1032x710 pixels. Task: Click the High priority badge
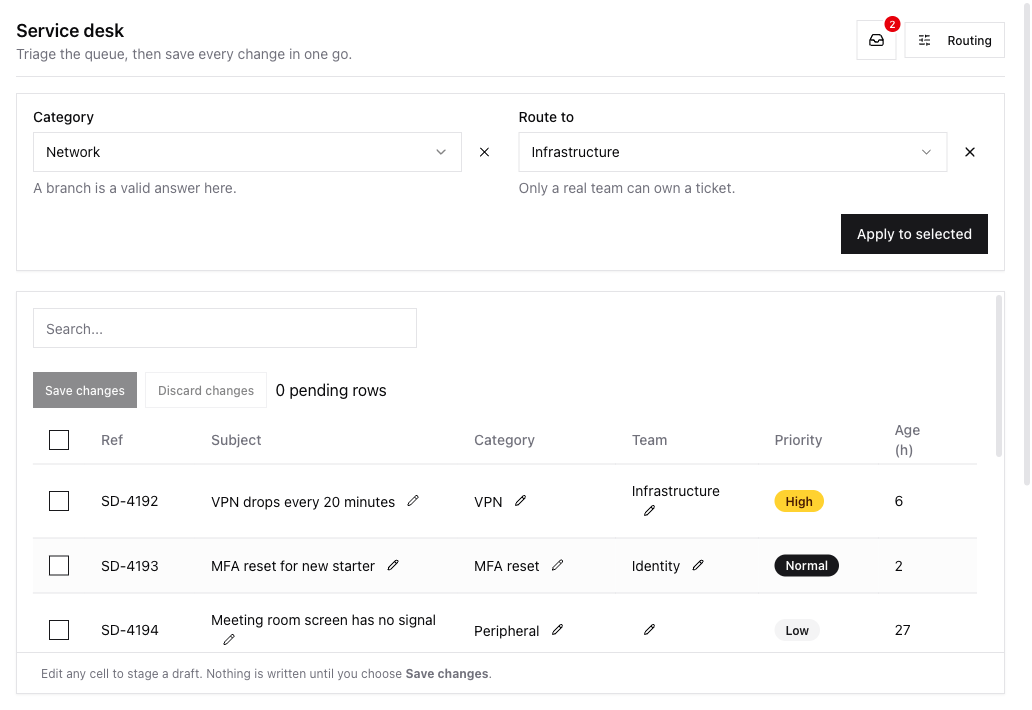[798, 501]
